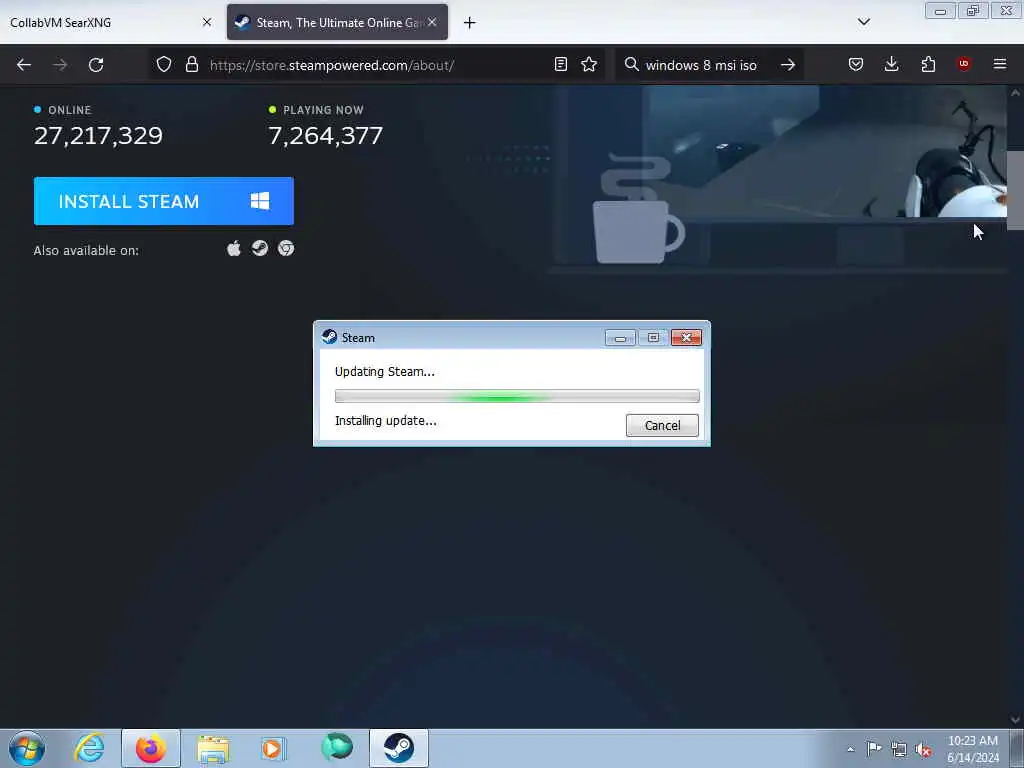1024x768 pixels.
Task: Open the uBlock Origin extension icon
Action: coord(964,63)
